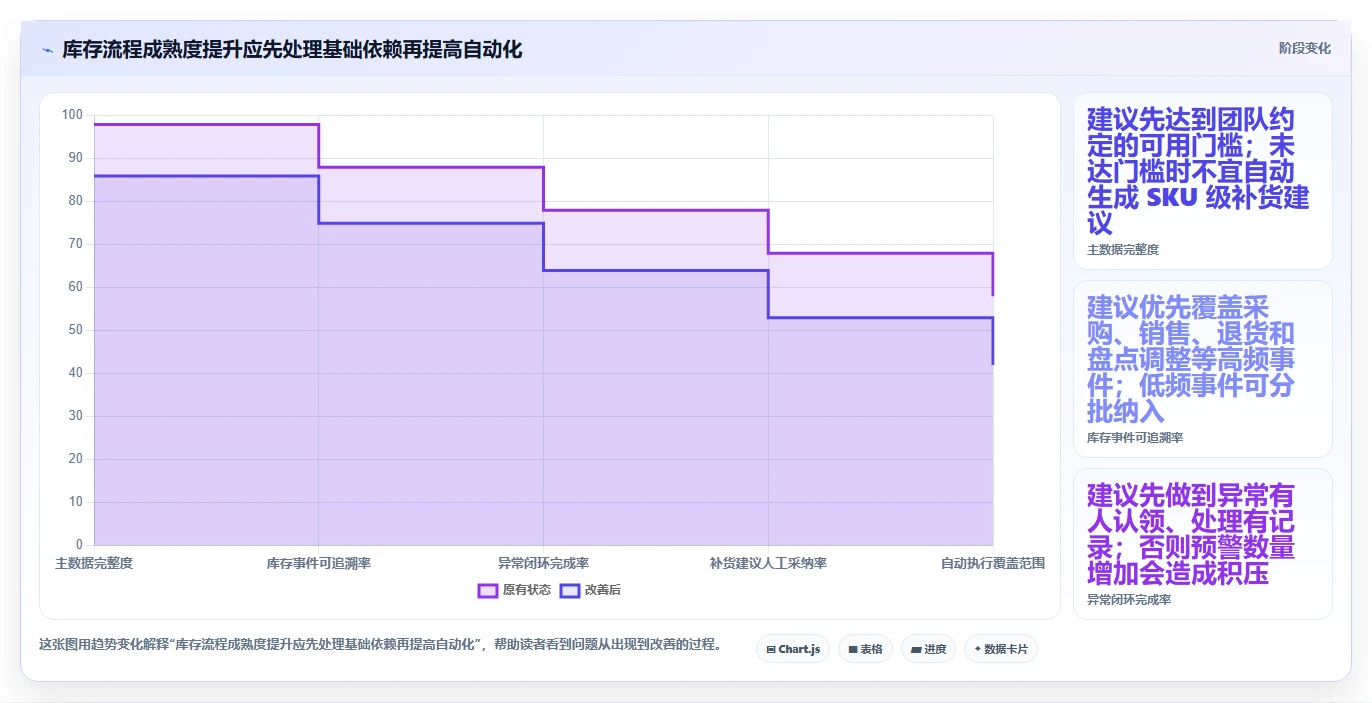Click y-axis value 20
The height and width of the screenshot is (703, 1372).
click(76, 459)
